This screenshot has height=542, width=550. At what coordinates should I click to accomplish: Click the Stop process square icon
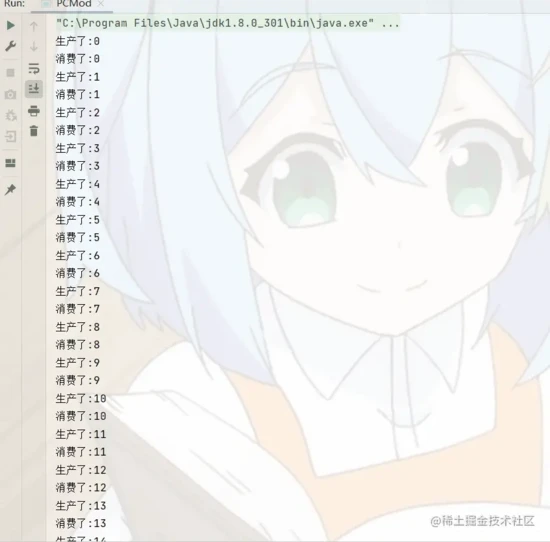pos(11,73)
